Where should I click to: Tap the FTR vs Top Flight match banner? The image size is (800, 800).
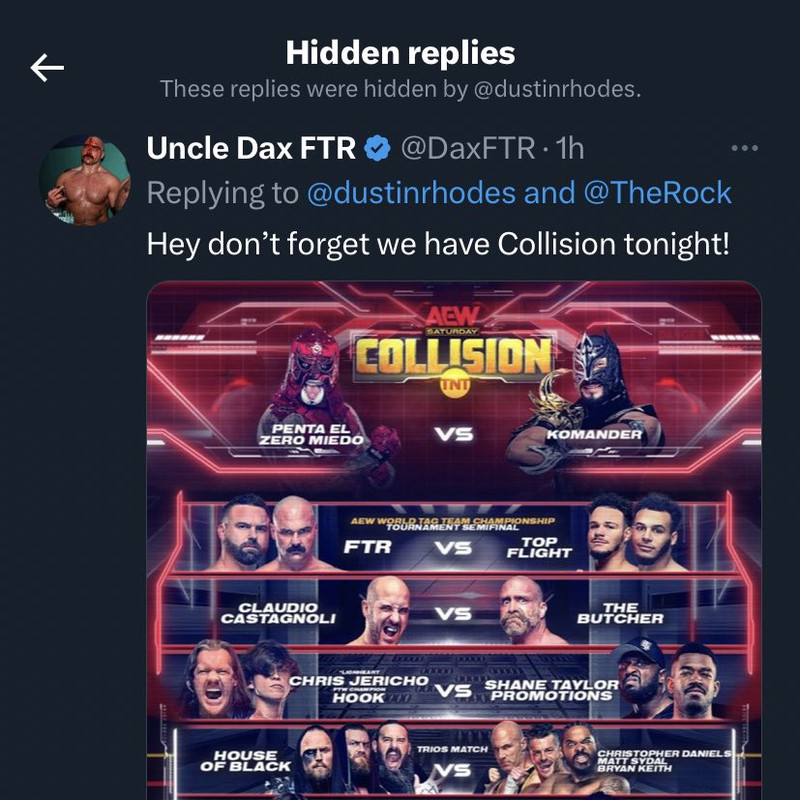pos(453,536)
